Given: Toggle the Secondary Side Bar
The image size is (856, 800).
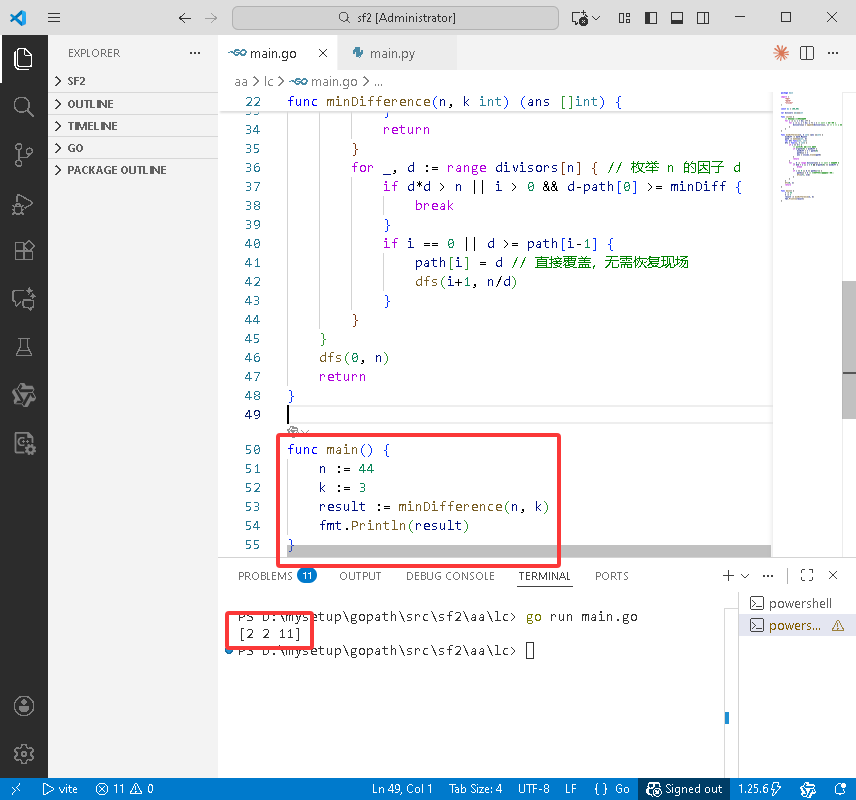Looking at the screenshot, I should (703, 18).
